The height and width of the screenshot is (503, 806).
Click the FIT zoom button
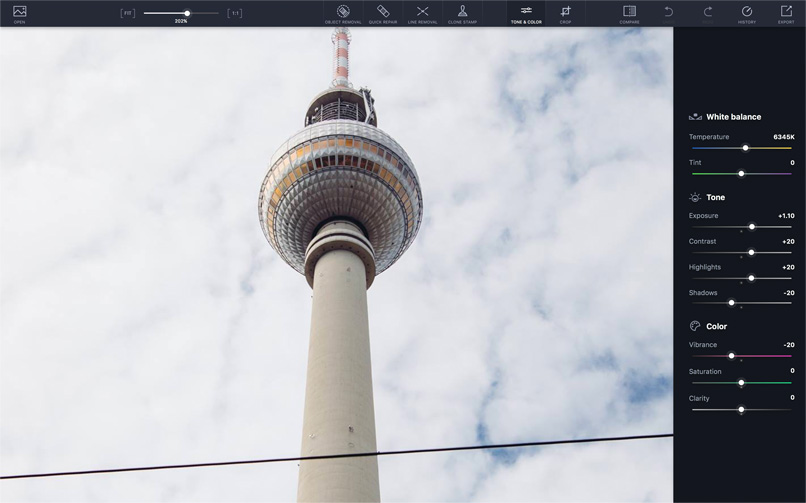click(127, 13)
